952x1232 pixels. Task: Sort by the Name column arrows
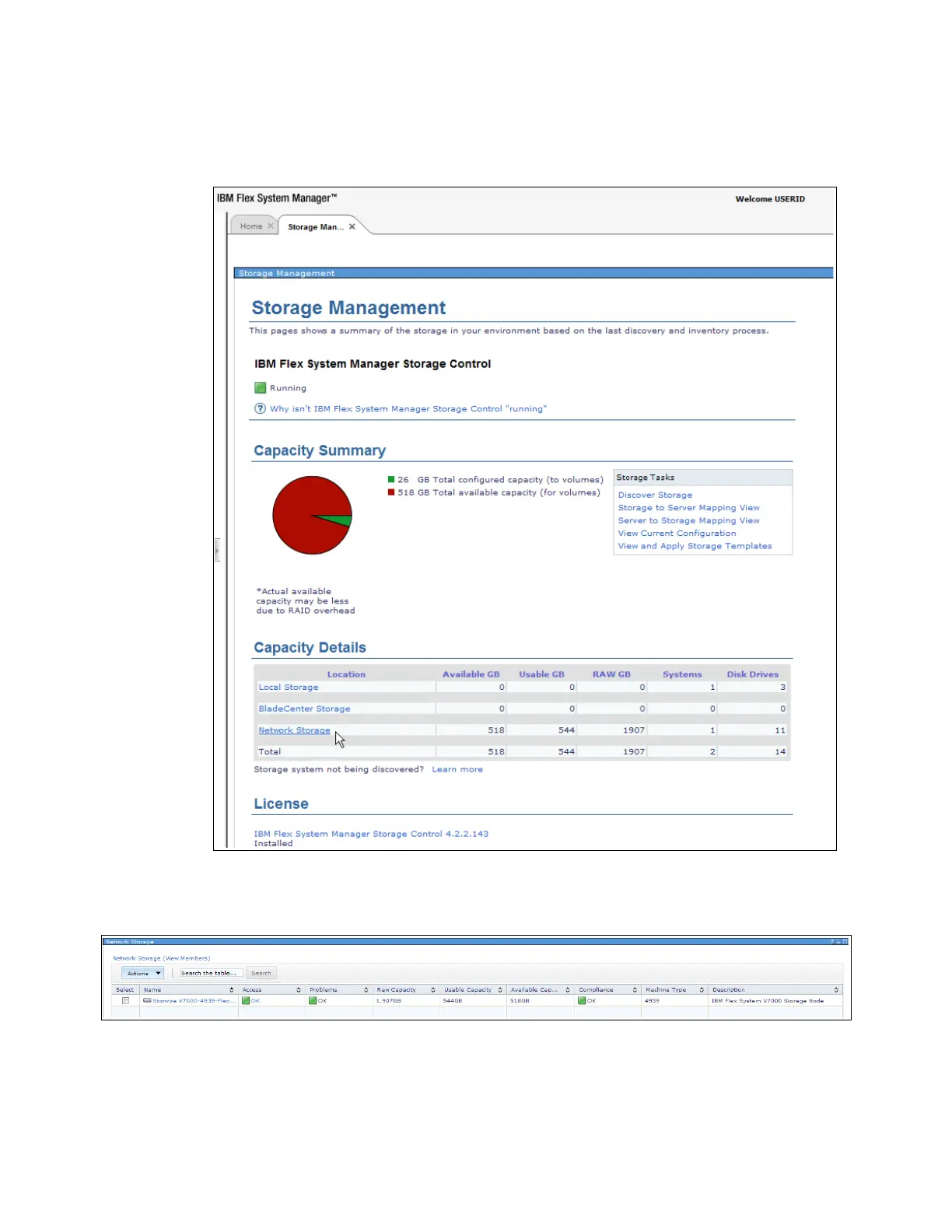click(232, 990)
